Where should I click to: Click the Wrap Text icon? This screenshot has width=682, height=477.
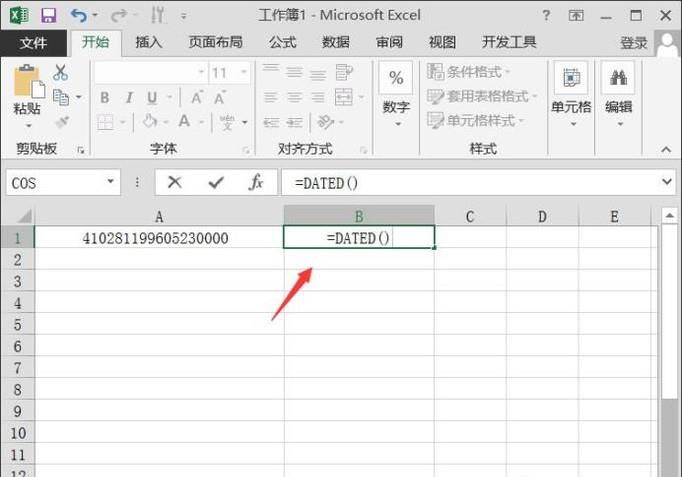(344, 73)
